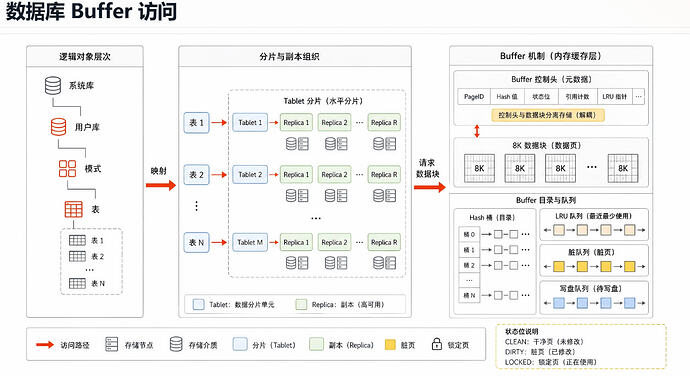
Task: Select the 存储节点 server icon in the legend
Action: [x=112, y=344]
